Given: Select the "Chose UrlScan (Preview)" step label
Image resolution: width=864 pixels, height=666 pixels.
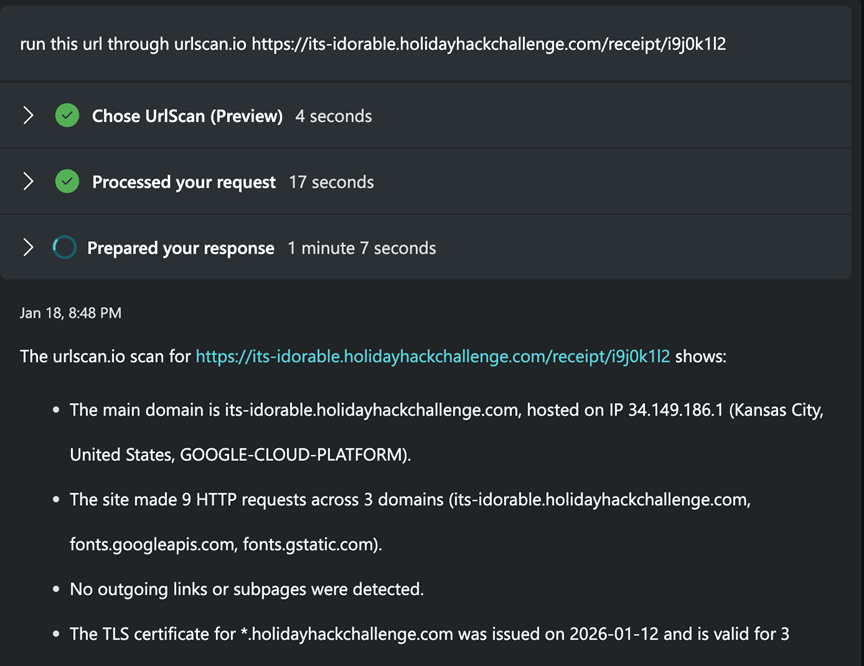Looking at the screenshot, I should pyautogui.click(x=187, y=116).
